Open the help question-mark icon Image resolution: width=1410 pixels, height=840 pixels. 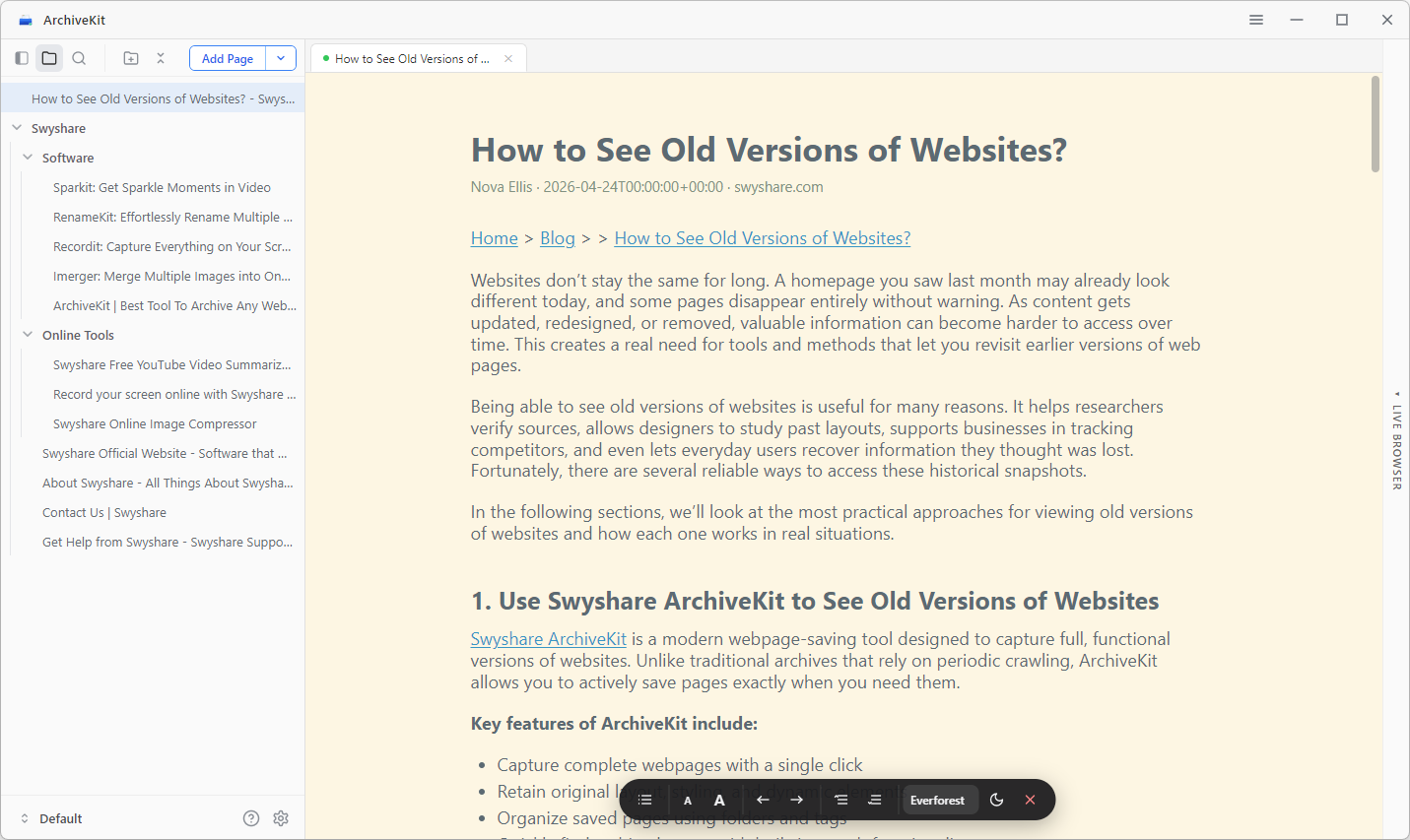pos(251,818)
